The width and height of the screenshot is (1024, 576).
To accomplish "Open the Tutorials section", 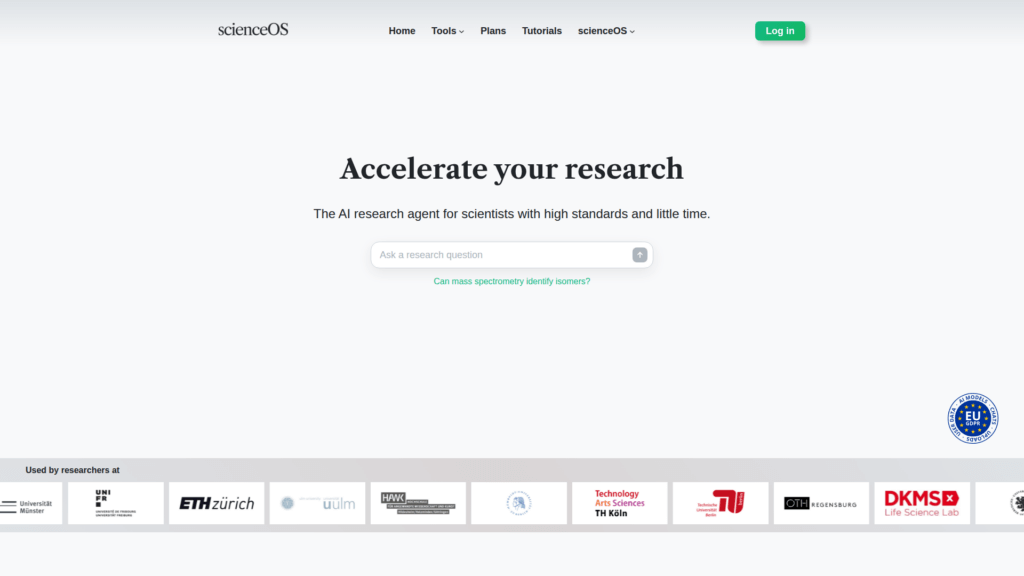I will [542, 31].
